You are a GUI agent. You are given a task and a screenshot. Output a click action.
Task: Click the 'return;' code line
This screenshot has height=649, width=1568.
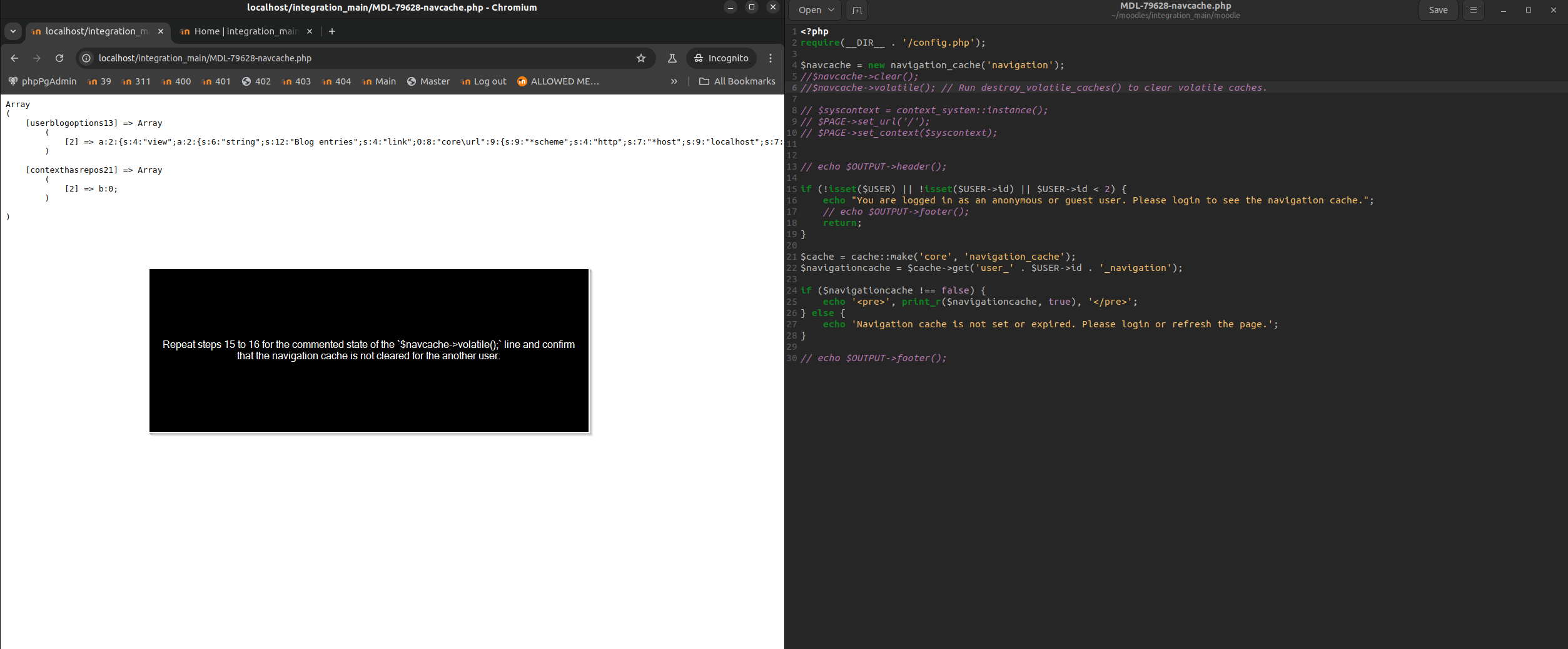click(842, 223)
